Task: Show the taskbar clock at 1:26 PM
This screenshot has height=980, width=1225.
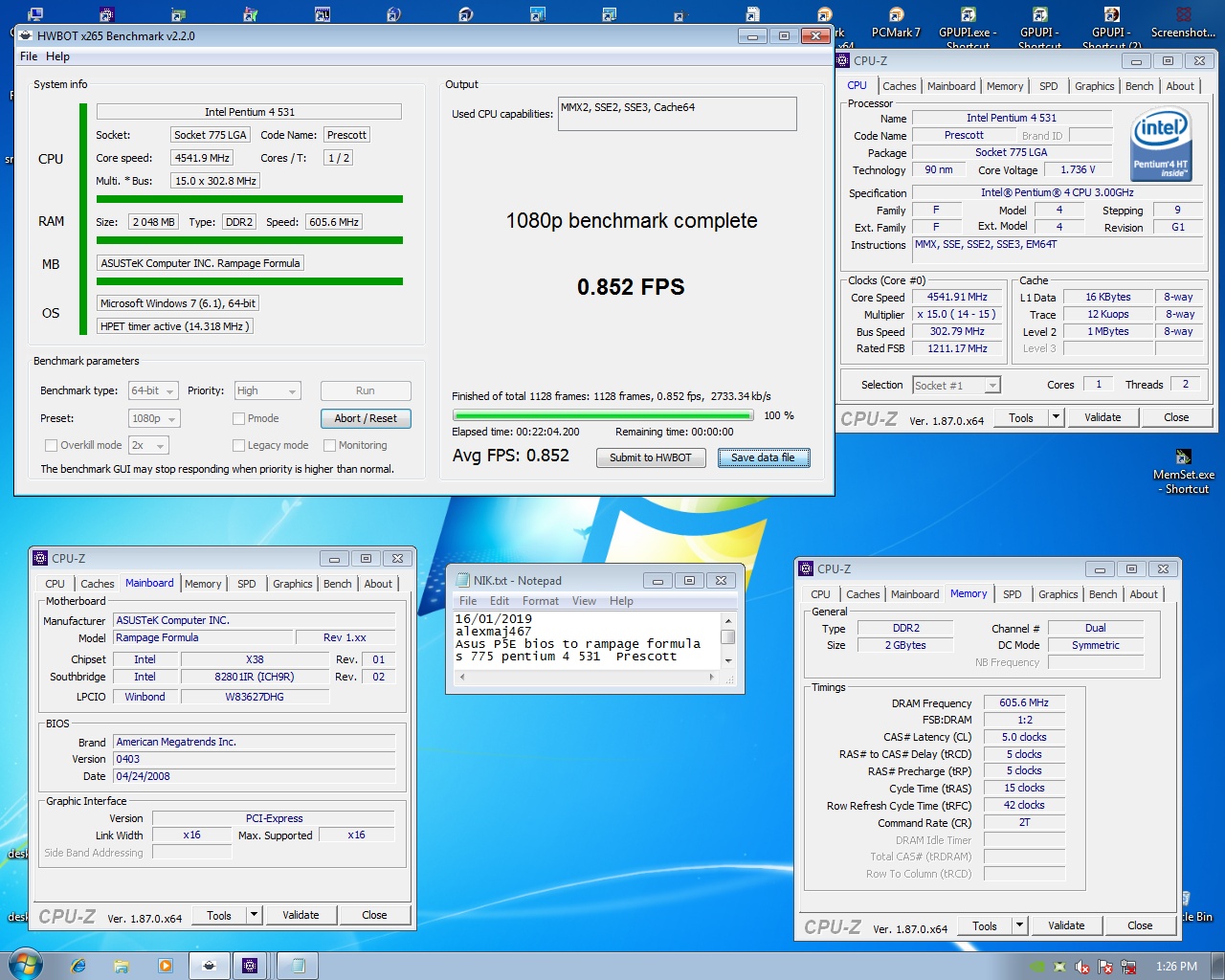Action: (x=1176, y=967)
